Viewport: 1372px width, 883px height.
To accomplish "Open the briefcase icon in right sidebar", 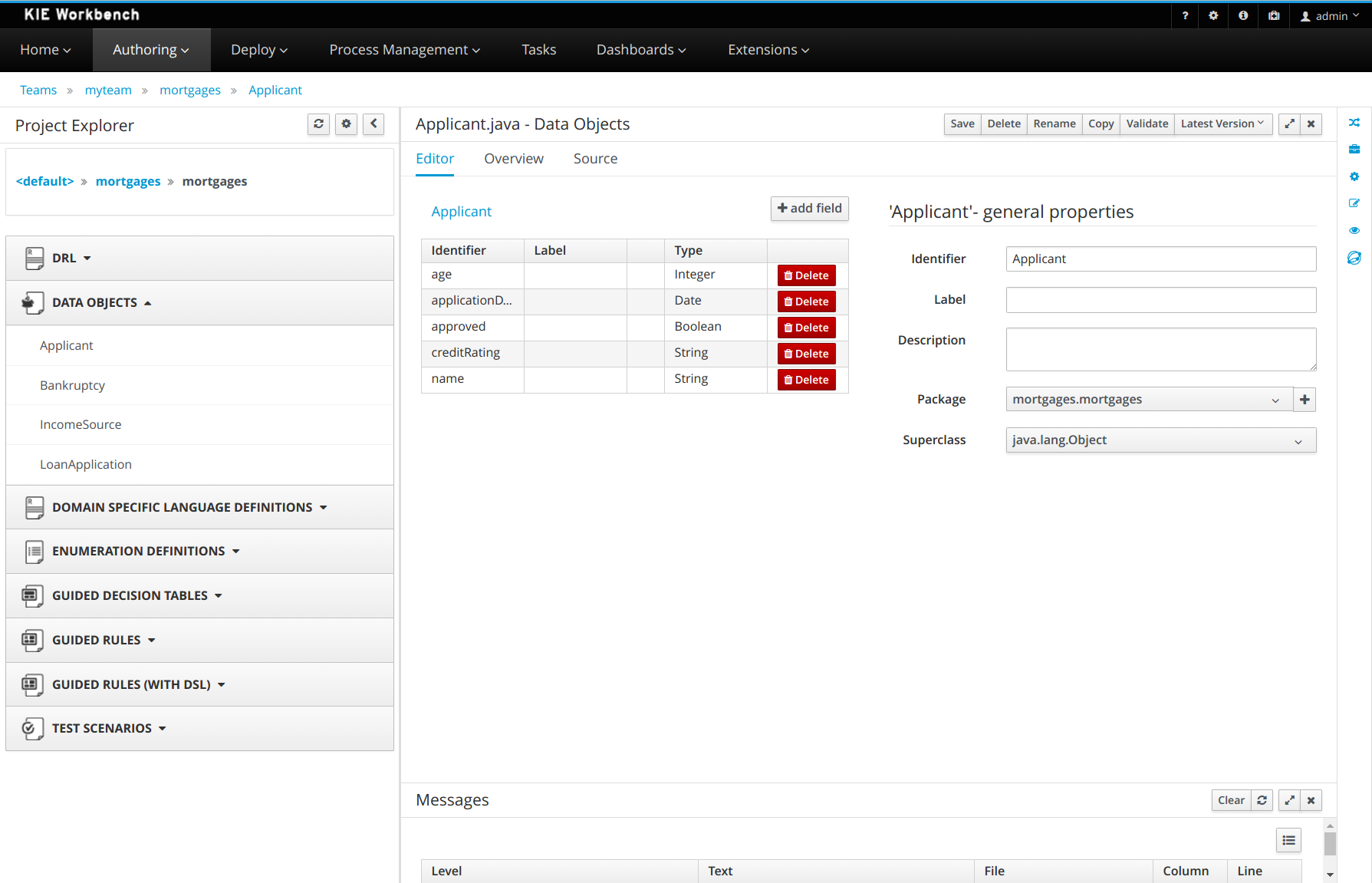I will (1354, 150).
